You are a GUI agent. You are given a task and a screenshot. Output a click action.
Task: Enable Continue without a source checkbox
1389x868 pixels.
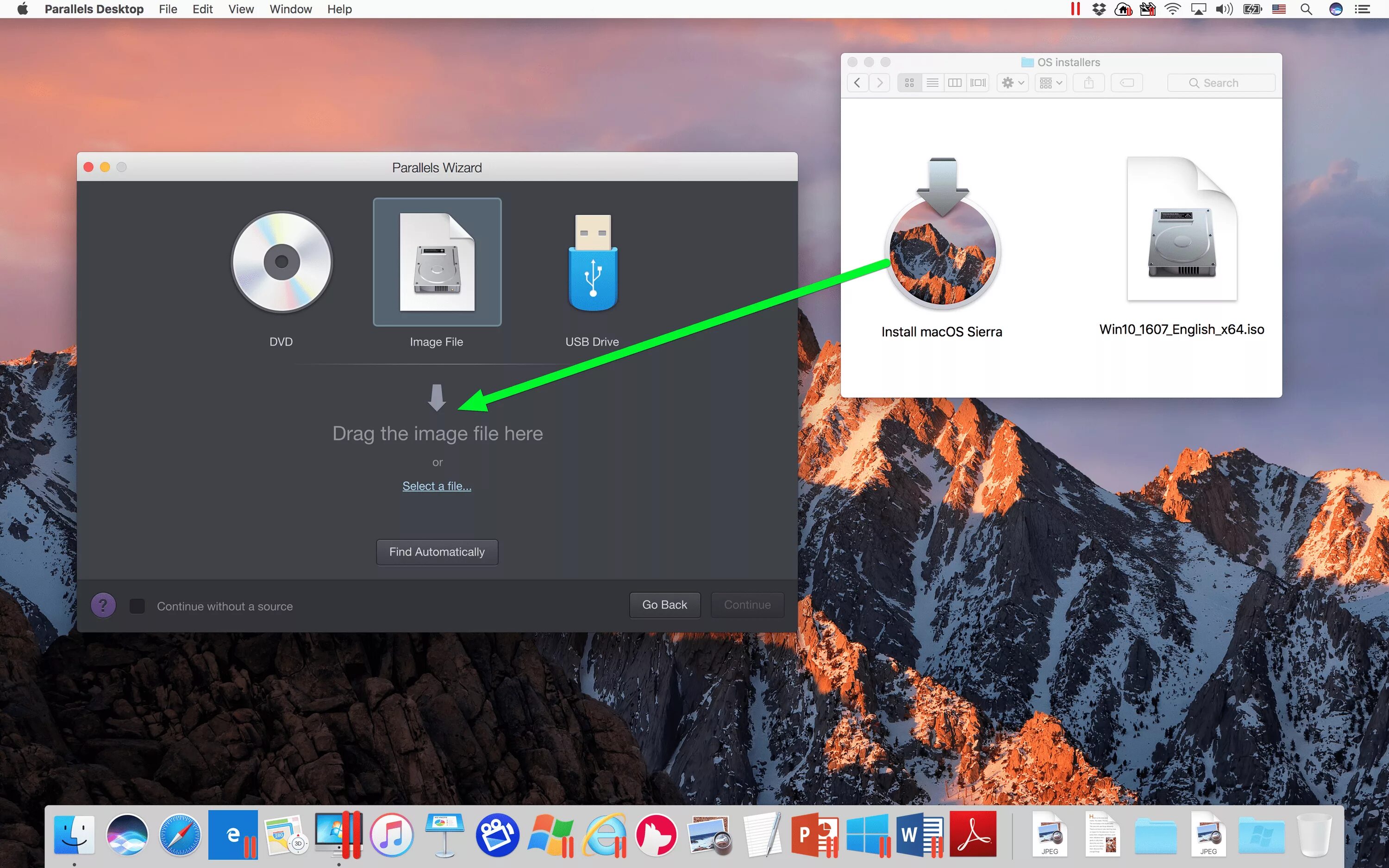pyautogui.click(x=138, y=605)
